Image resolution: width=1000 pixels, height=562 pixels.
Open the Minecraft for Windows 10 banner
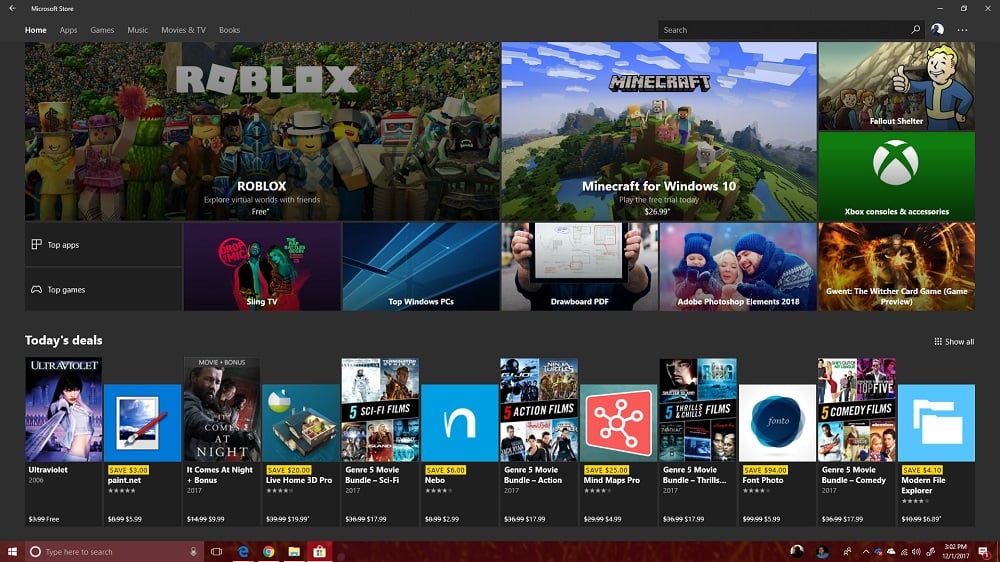click(659, 131)
